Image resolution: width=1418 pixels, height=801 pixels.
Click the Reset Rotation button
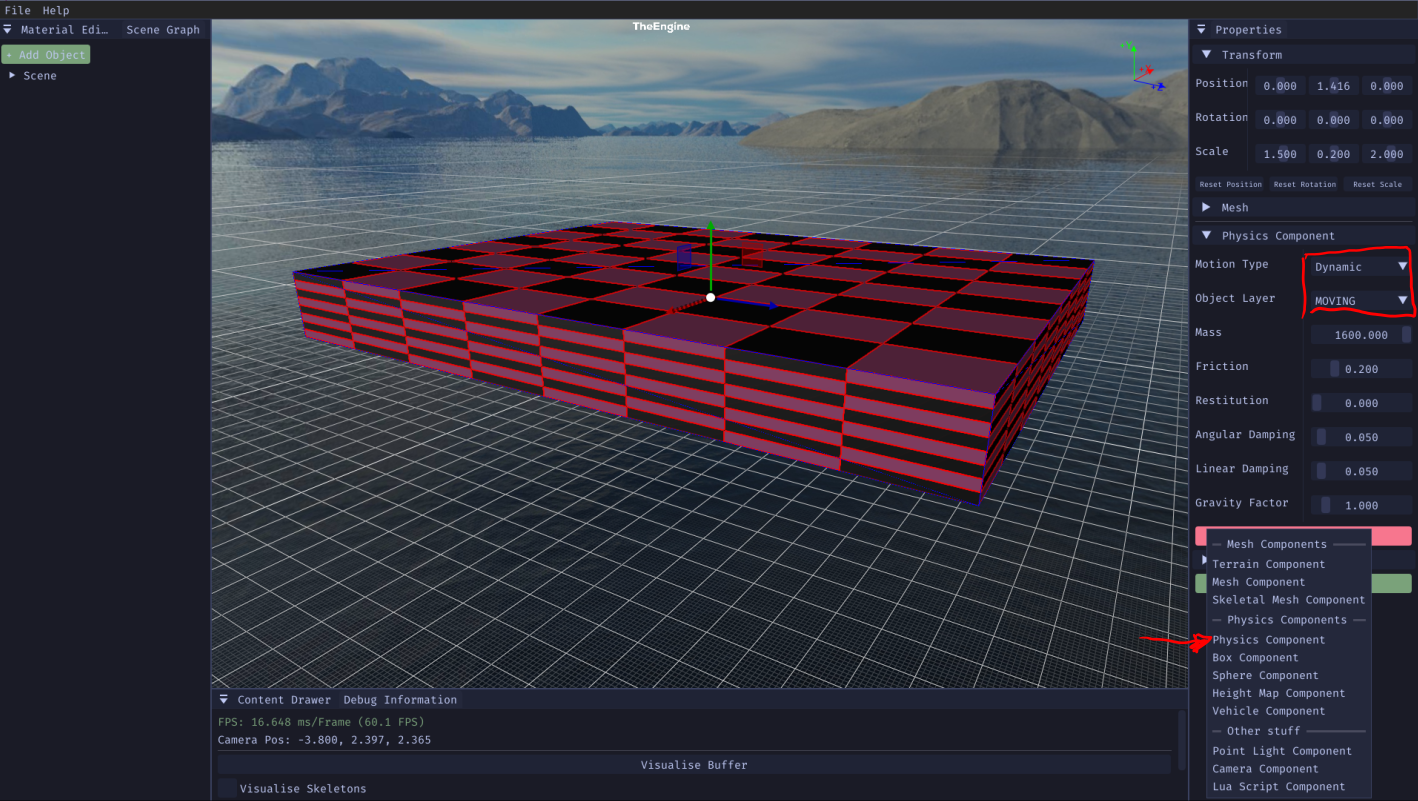click(x=1305, y=184)
